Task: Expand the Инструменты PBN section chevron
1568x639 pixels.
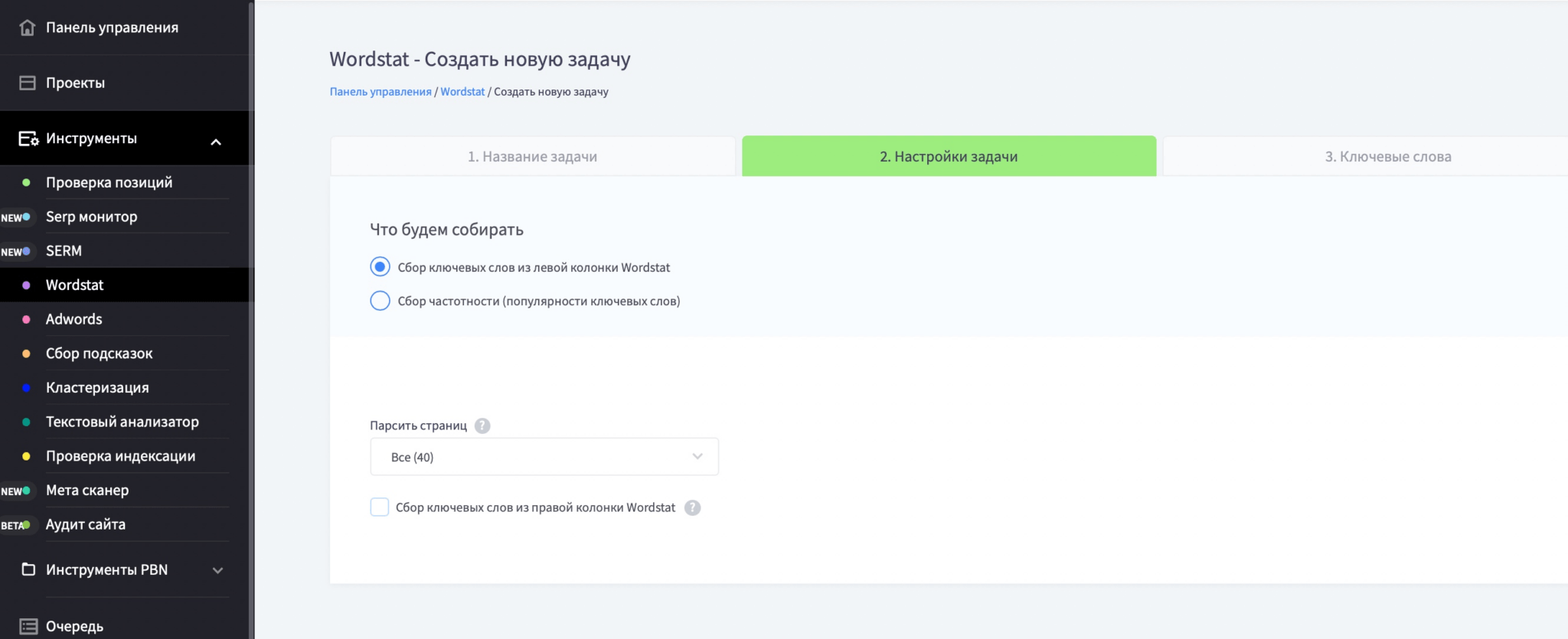Action: pos(217,570)
